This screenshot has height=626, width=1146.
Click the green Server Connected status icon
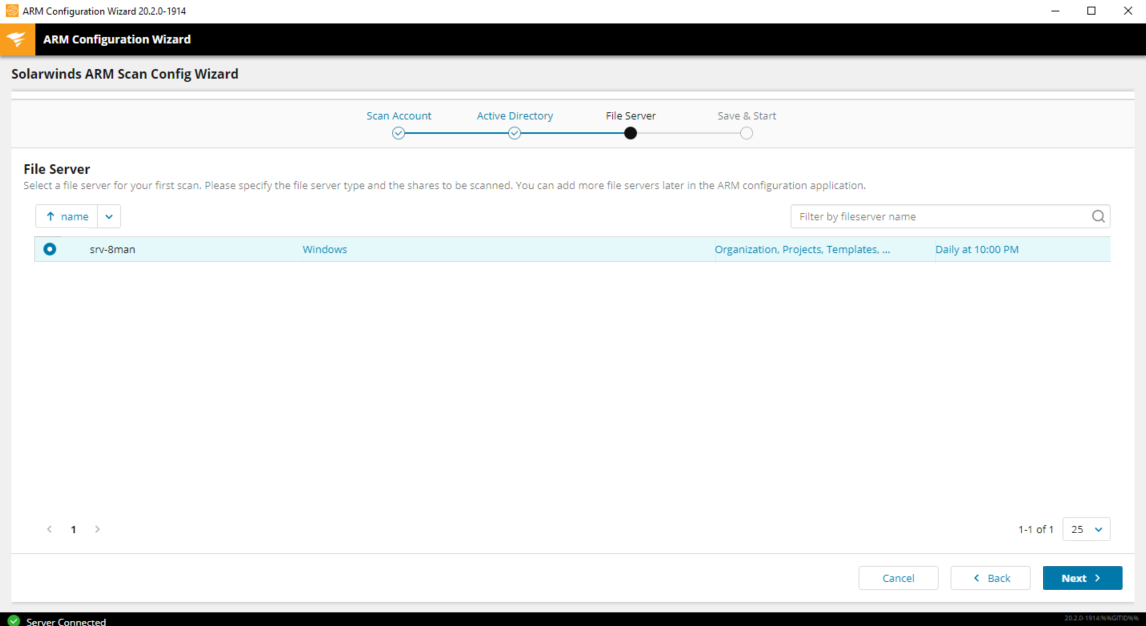pos(13,621)
